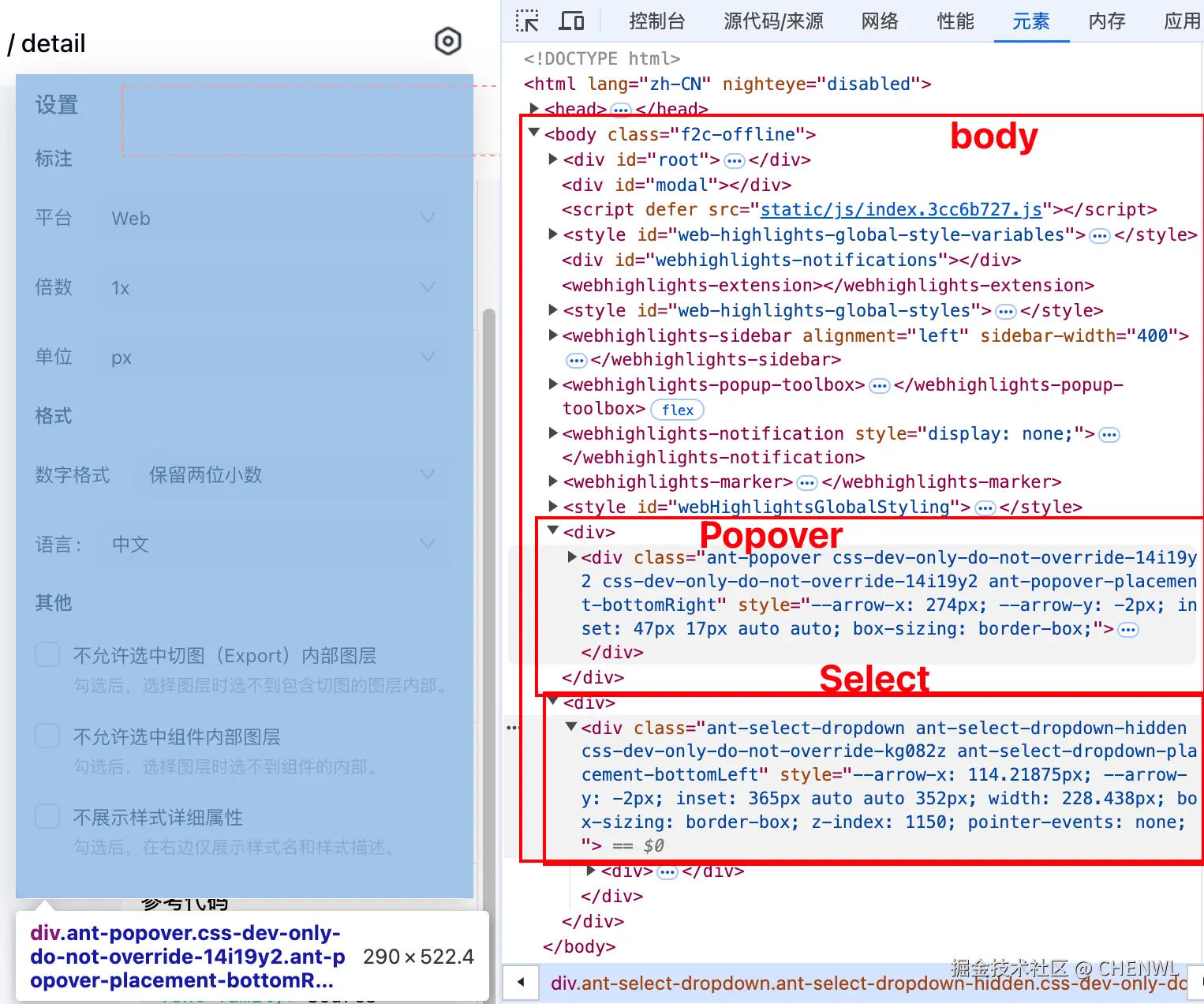The image size is (1204, 1004).
Task: Select the inspect element picker icon
Action: (x=526, y=21)
